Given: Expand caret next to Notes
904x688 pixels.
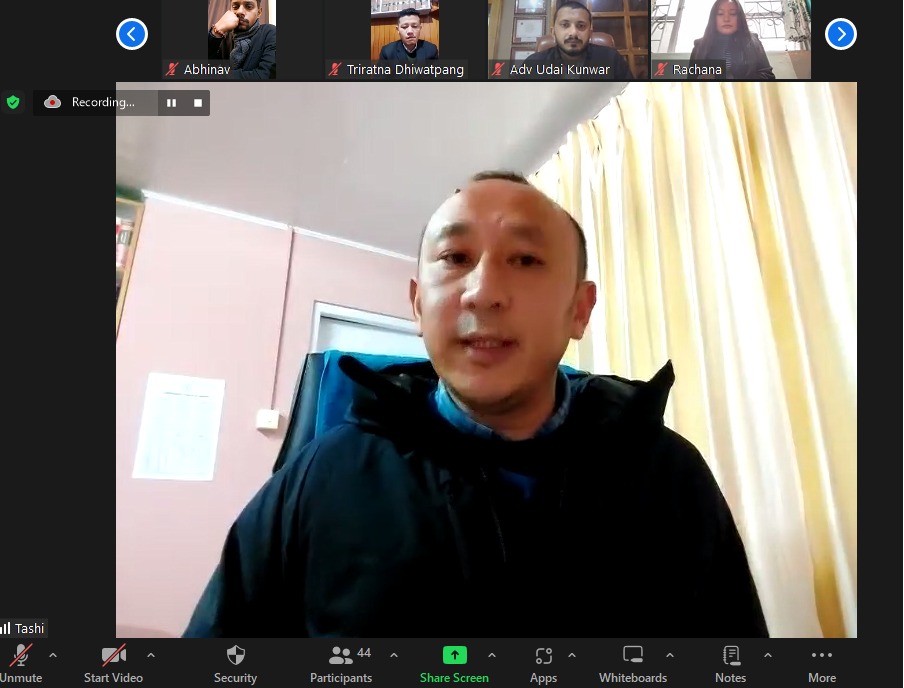Looking at the screenshot, I should (768, 656).
